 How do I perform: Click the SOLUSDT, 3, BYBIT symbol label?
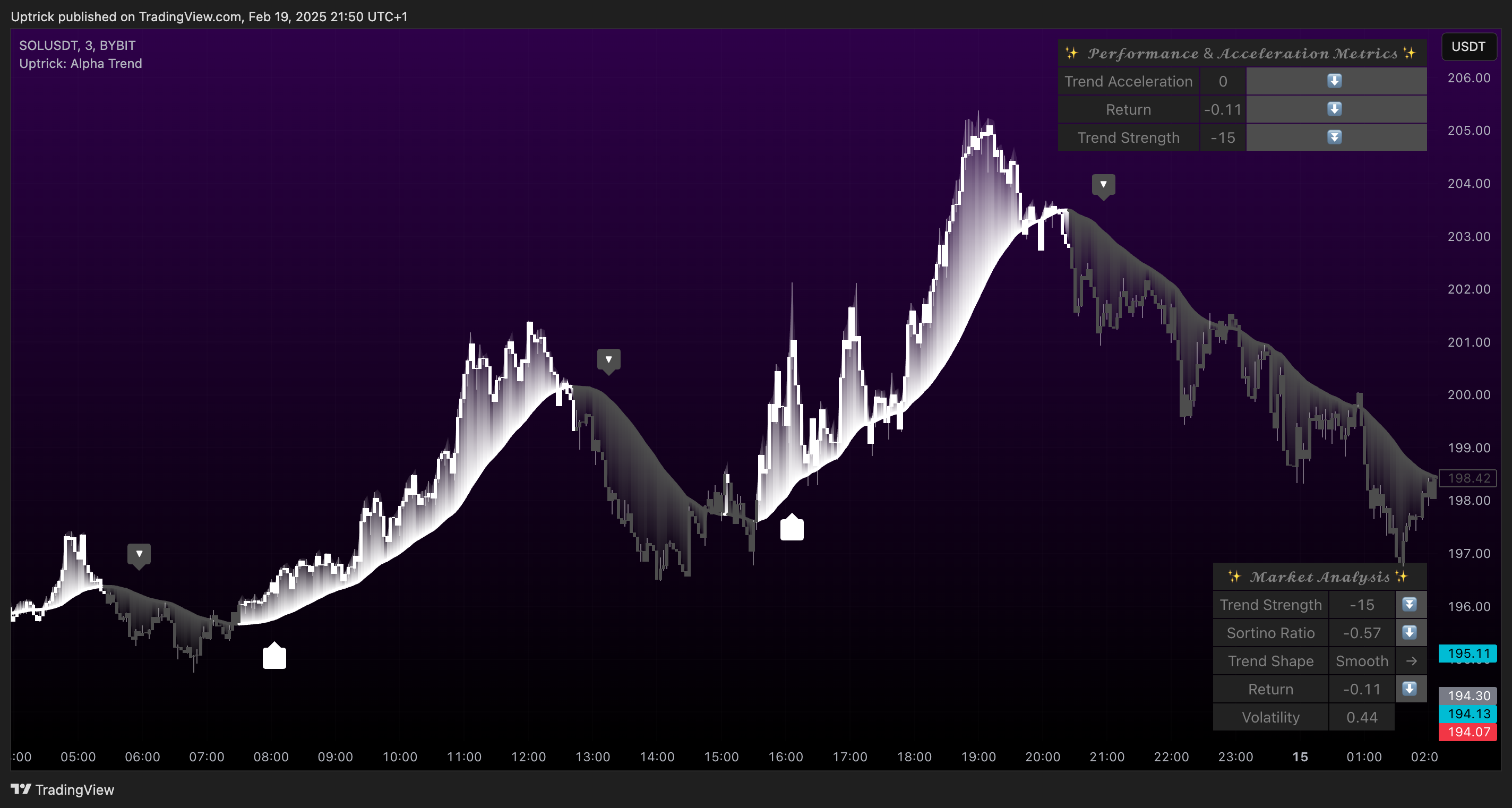78,46
